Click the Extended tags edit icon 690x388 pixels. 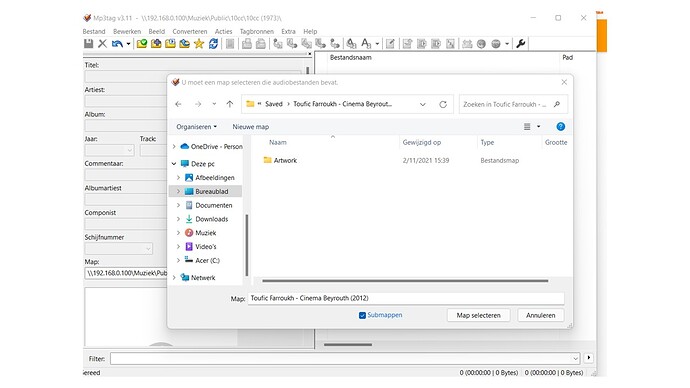point(390,44)
